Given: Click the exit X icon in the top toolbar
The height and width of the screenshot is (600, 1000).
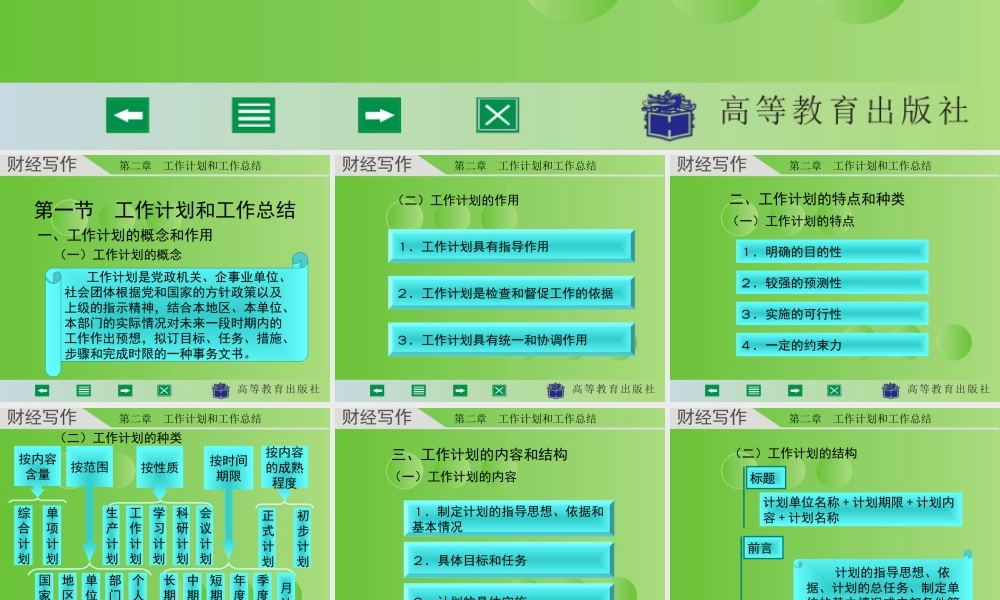Looking at the screenshot, I should [497, 115].
